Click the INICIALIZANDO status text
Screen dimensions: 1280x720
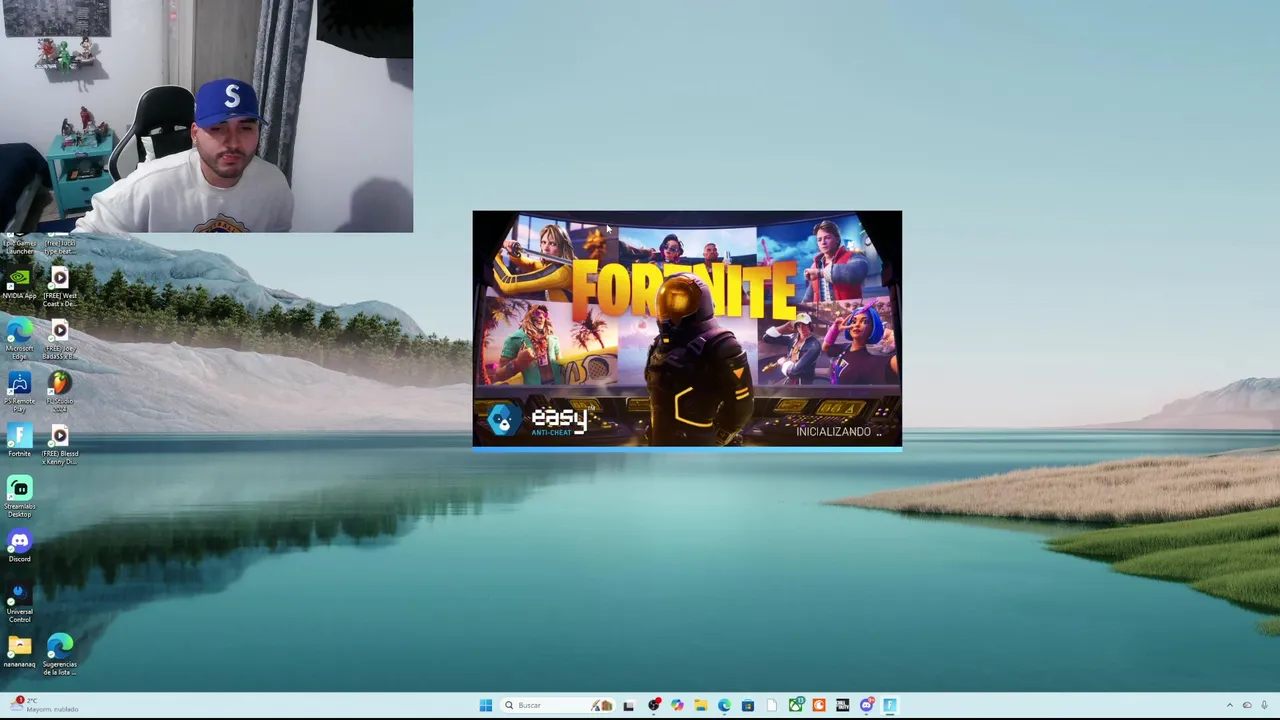pos(839,431)
